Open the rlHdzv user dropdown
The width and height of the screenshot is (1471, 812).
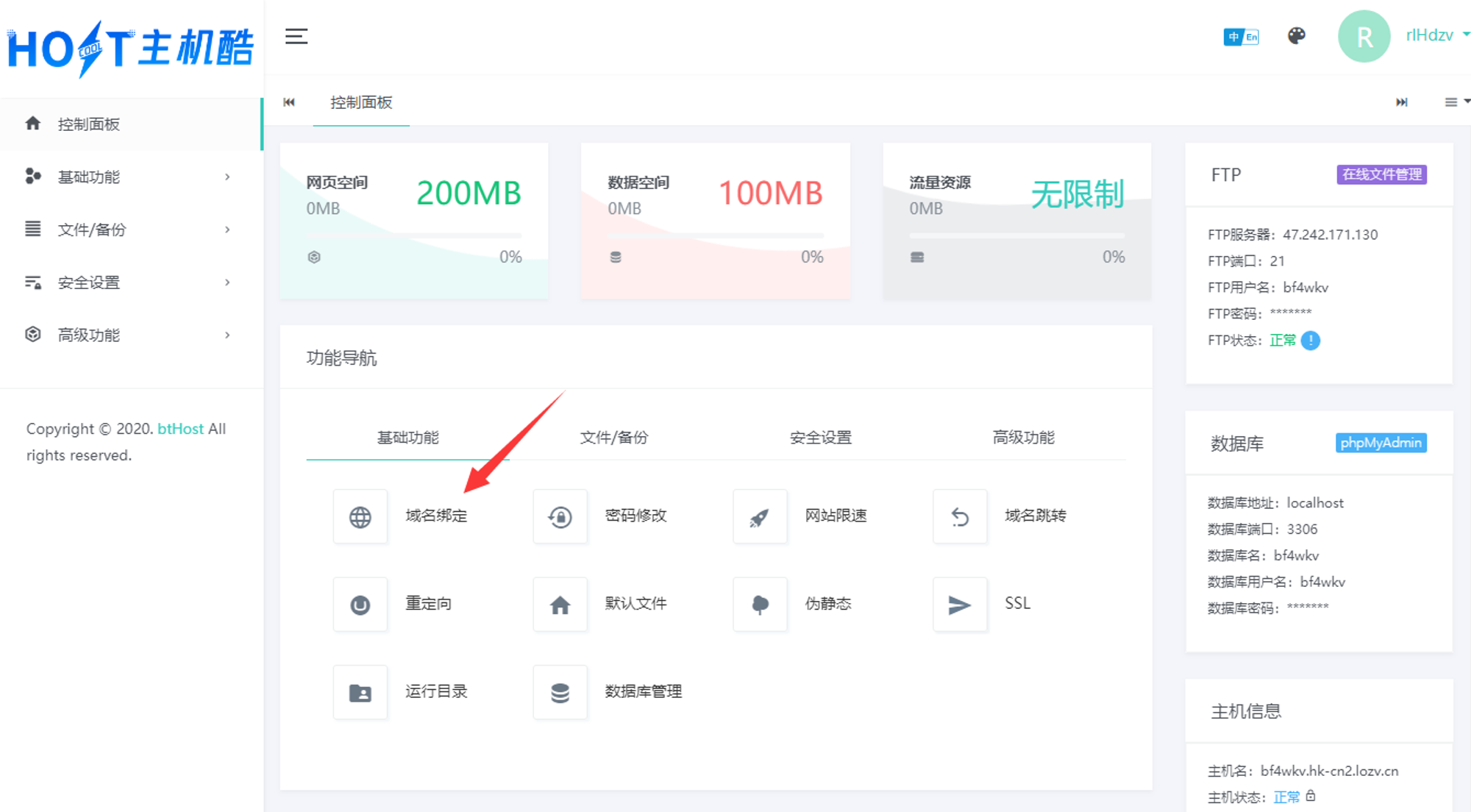click(x=1437, y=35)
